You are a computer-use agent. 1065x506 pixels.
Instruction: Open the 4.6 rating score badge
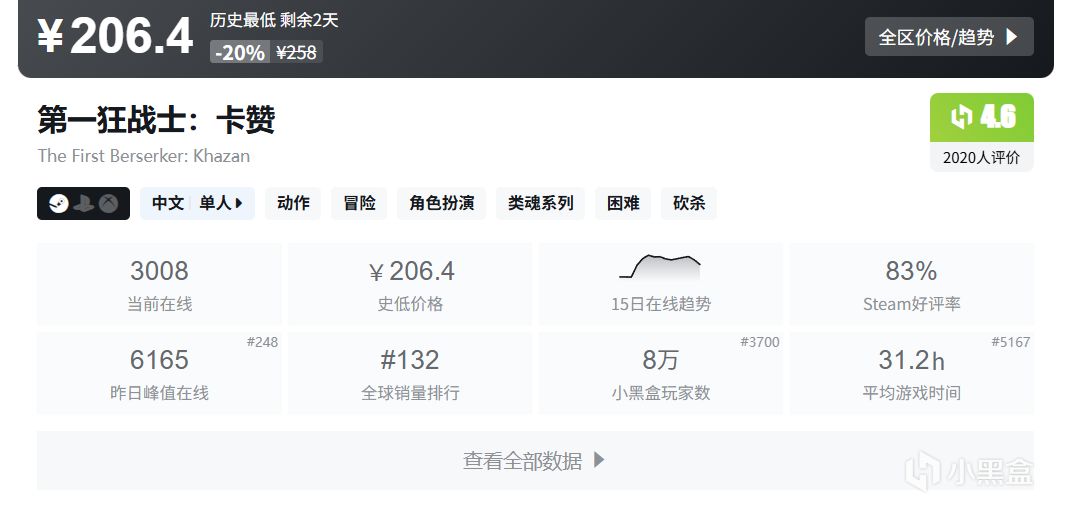981,118
